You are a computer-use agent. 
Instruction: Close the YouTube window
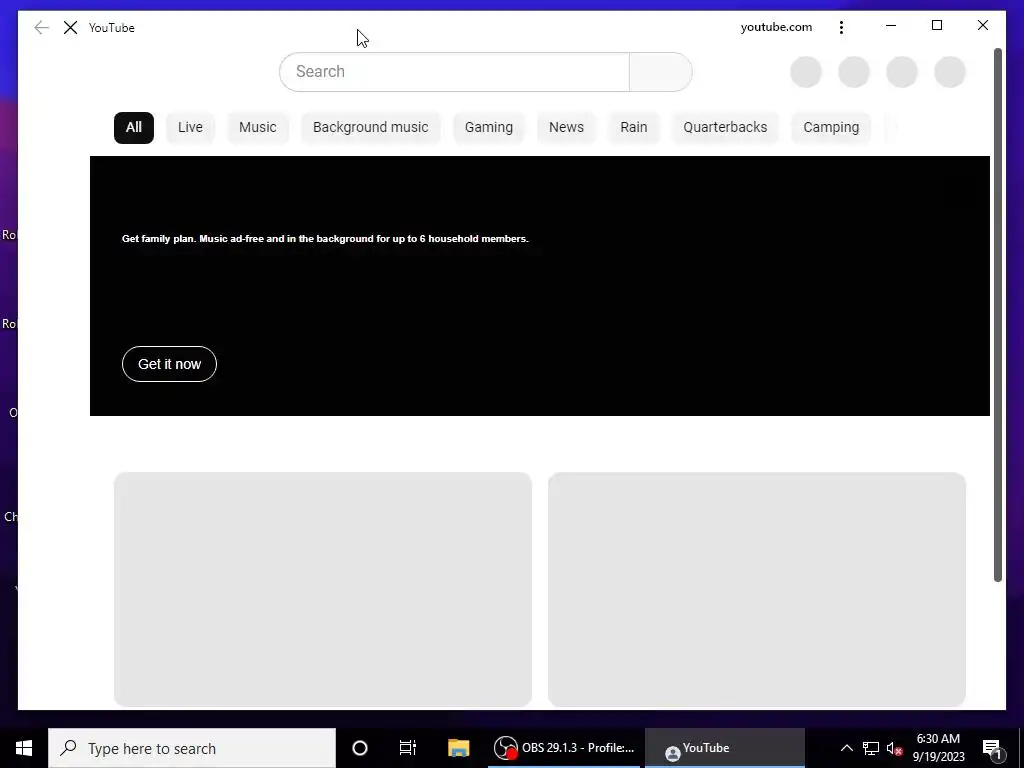[x=982, y=26]
